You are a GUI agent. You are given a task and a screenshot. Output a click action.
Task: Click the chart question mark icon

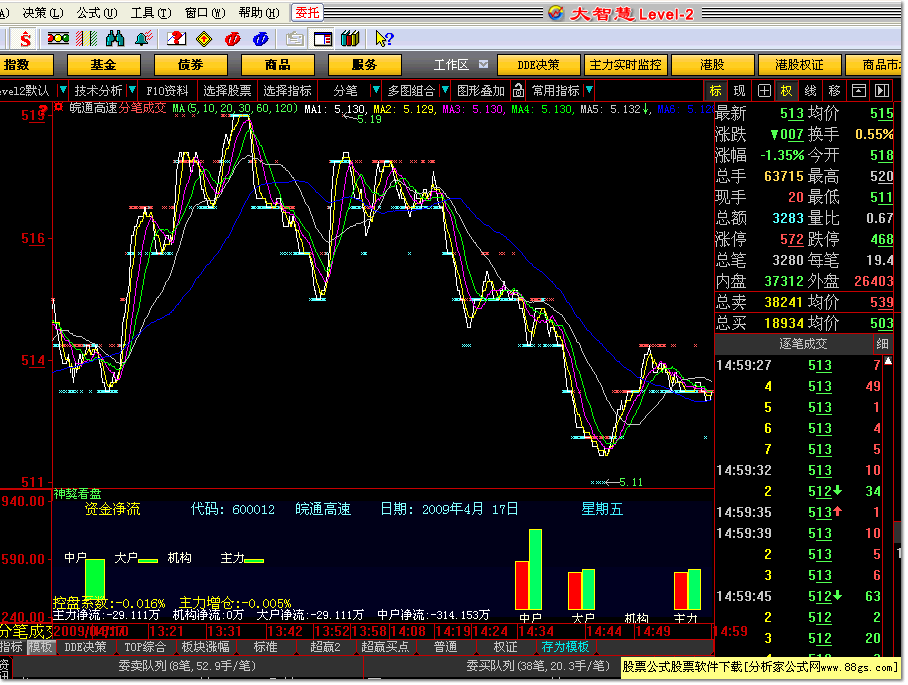tap(176, 39)
